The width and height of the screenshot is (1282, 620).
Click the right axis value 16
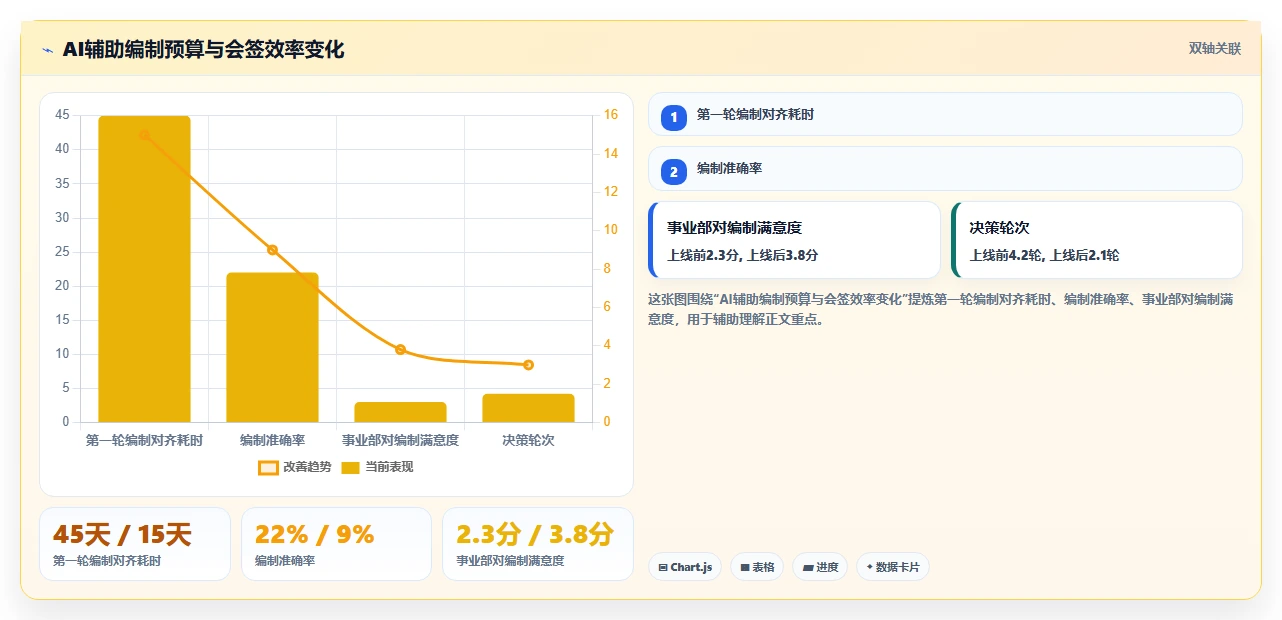tap(611, 115)
